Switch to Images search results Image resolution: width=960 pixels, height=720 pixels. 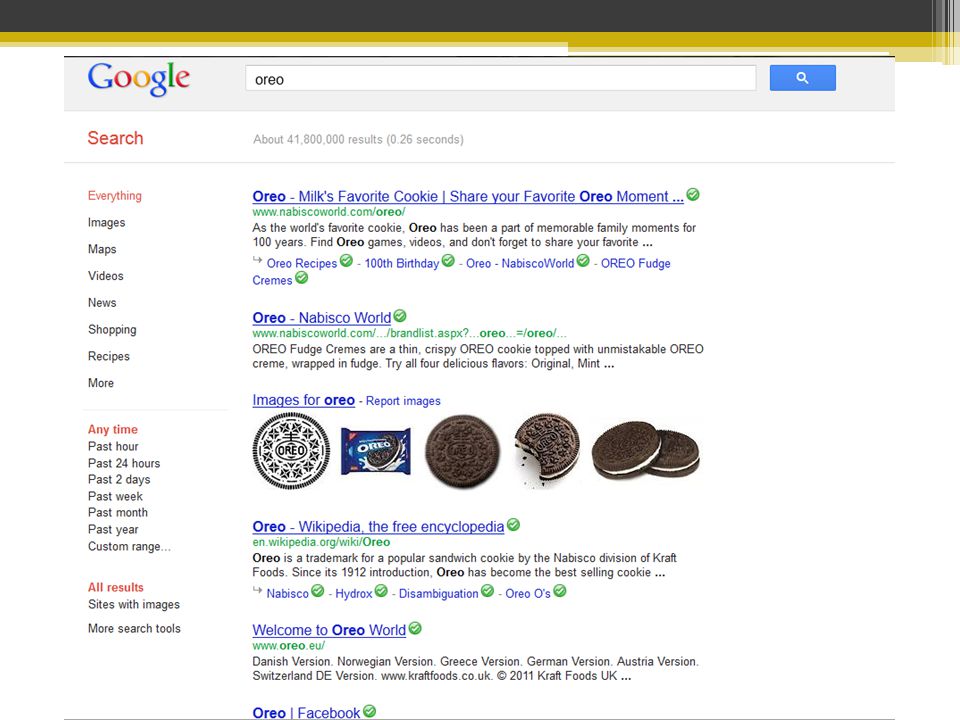pos(107,222)
